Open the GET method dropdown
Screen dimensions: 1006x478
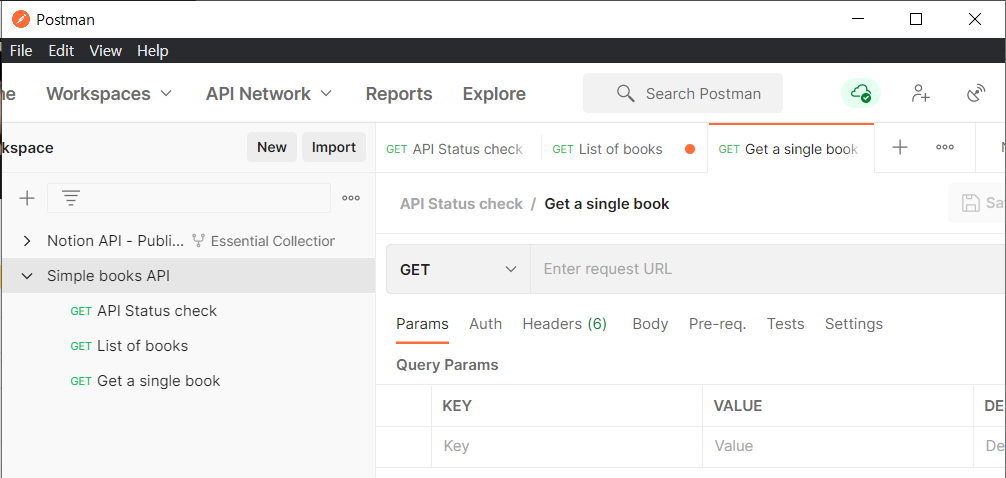tap(458, 269)
